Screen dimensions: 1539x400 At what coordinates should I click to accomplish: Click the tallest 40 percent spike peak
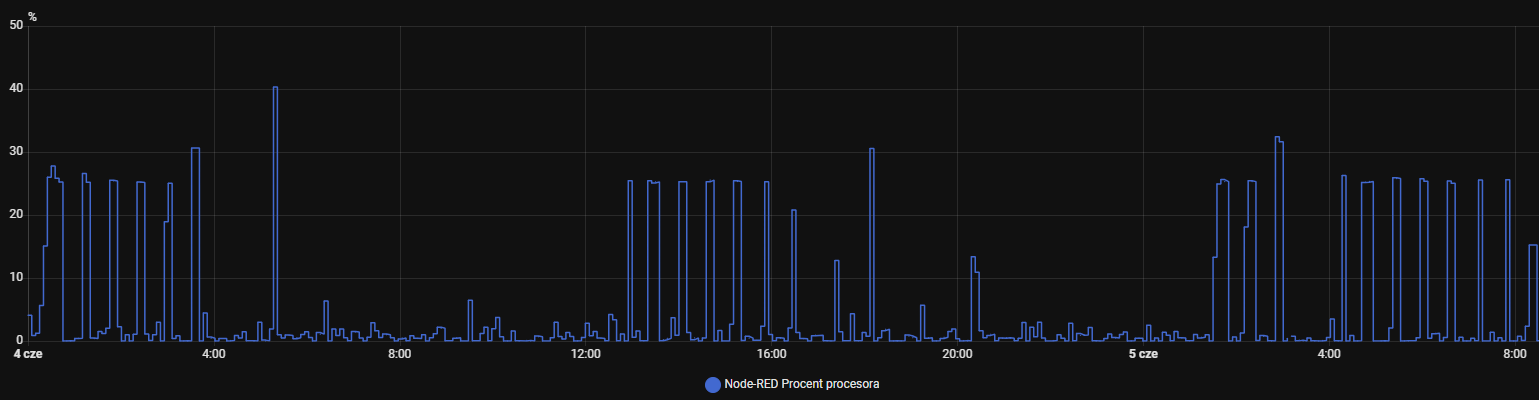(275, 87)
